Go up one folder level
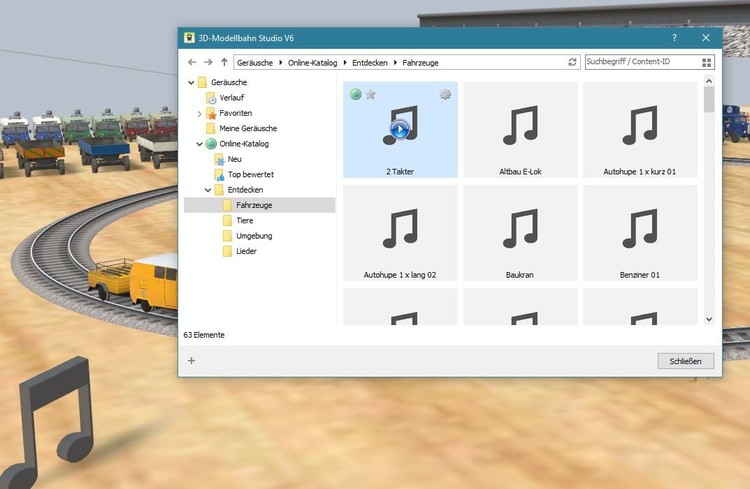 224,62
